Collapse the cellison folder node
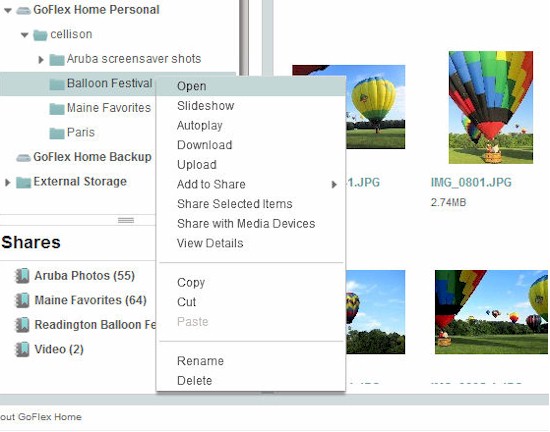Viewport: 550px width, 432px height. pyautogui.click(x=25, y=35)
